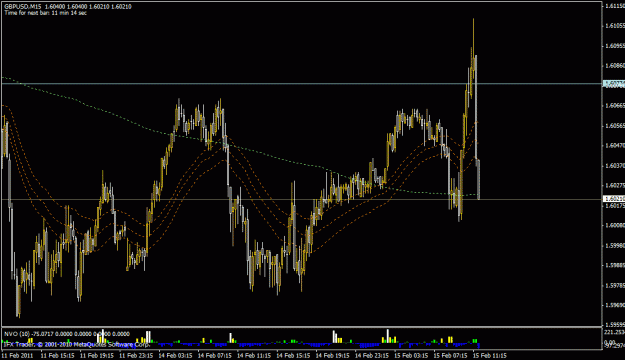Click the '15 Feb 03:15' time axis label
Image resolution: width=625 pixels, height=360 pixels.
coord(411,355)
